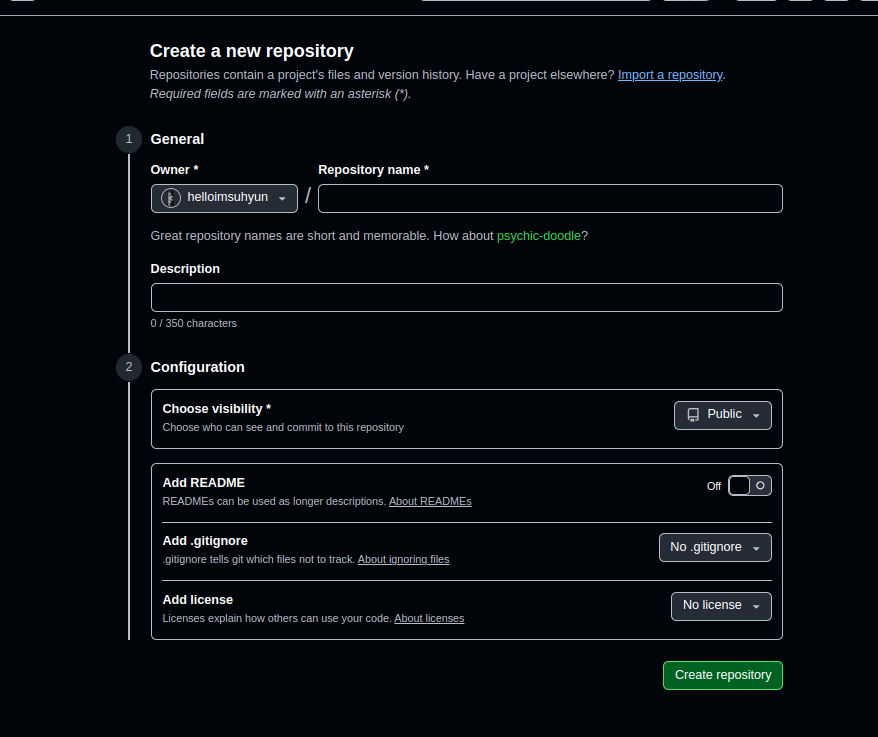
Task: Click the 'General' section heading
Action: 178,139
